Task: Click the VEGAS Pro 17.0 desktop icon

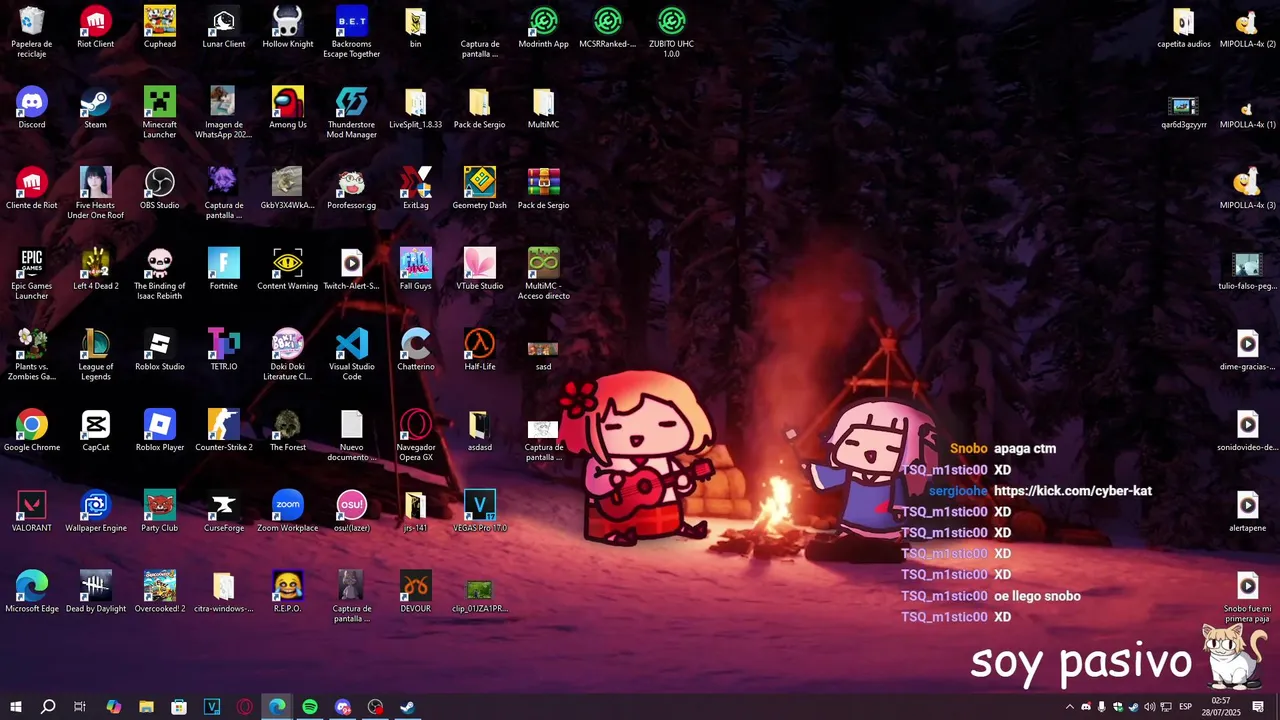Action: point(480,512)
